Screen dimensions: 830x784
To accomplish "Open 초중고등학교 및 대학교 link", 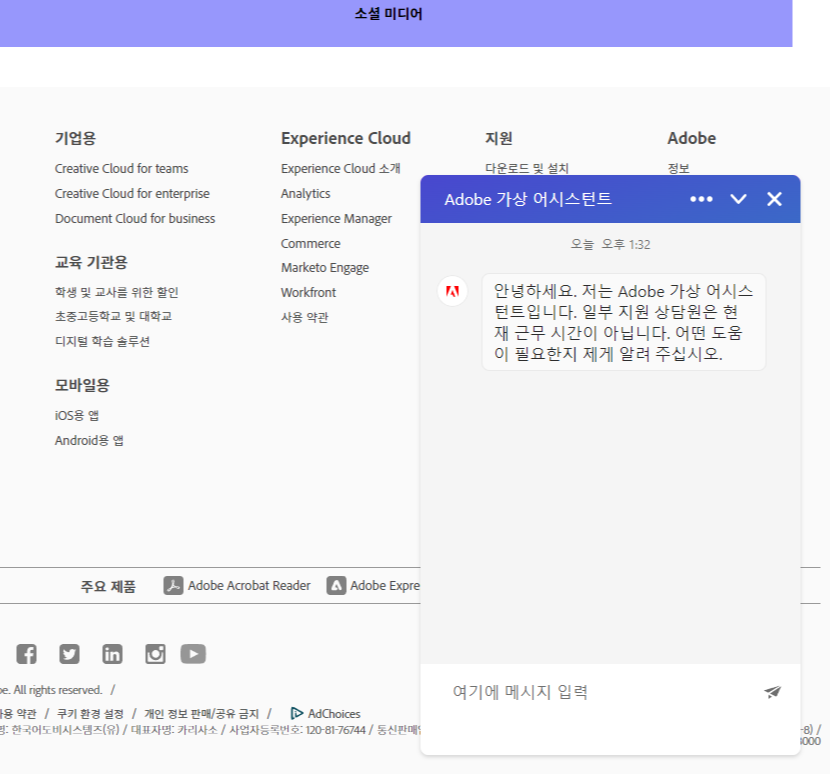I will point(113,317).
